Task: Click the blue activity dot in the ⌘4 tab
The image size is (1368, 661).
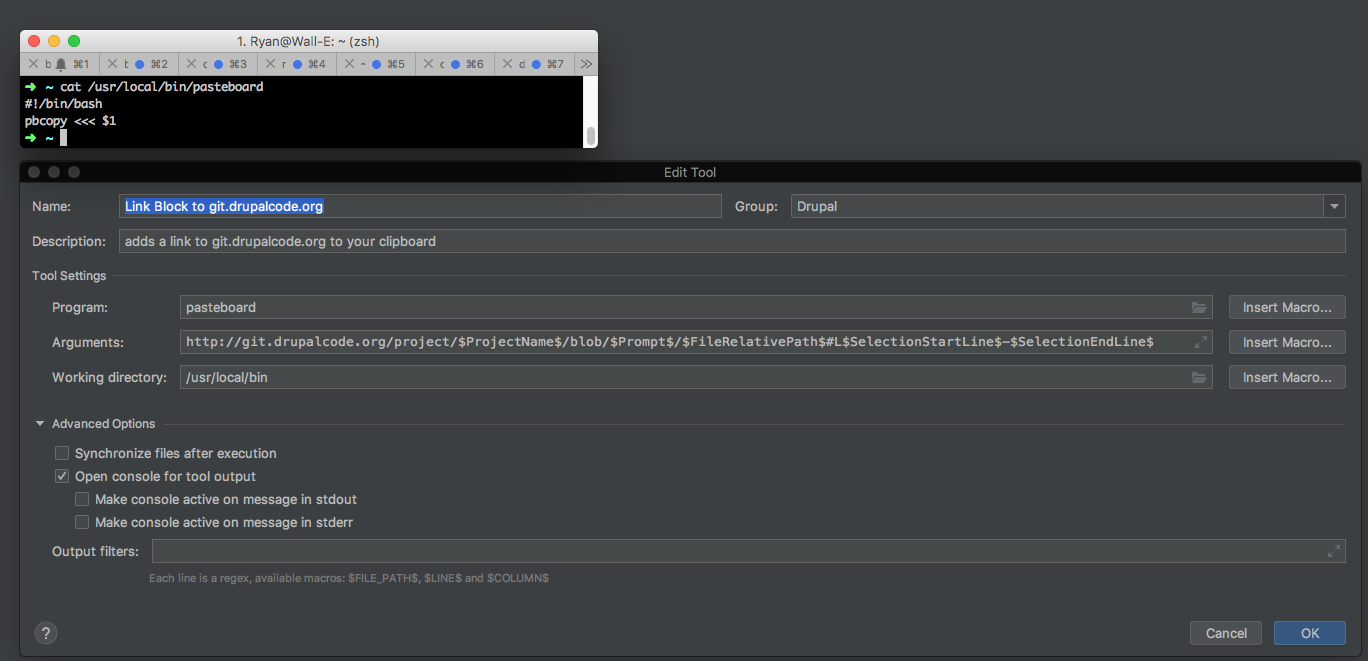Action: pos(298,64)
